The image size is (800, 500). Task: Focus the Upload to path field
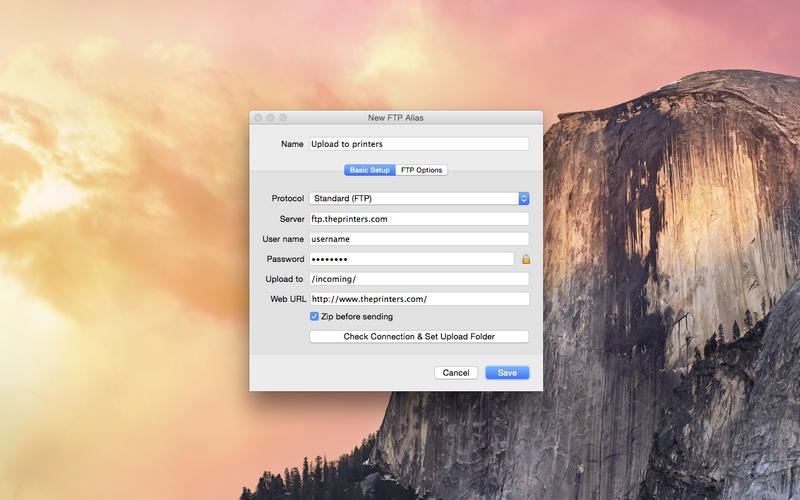tap(418, 279)
